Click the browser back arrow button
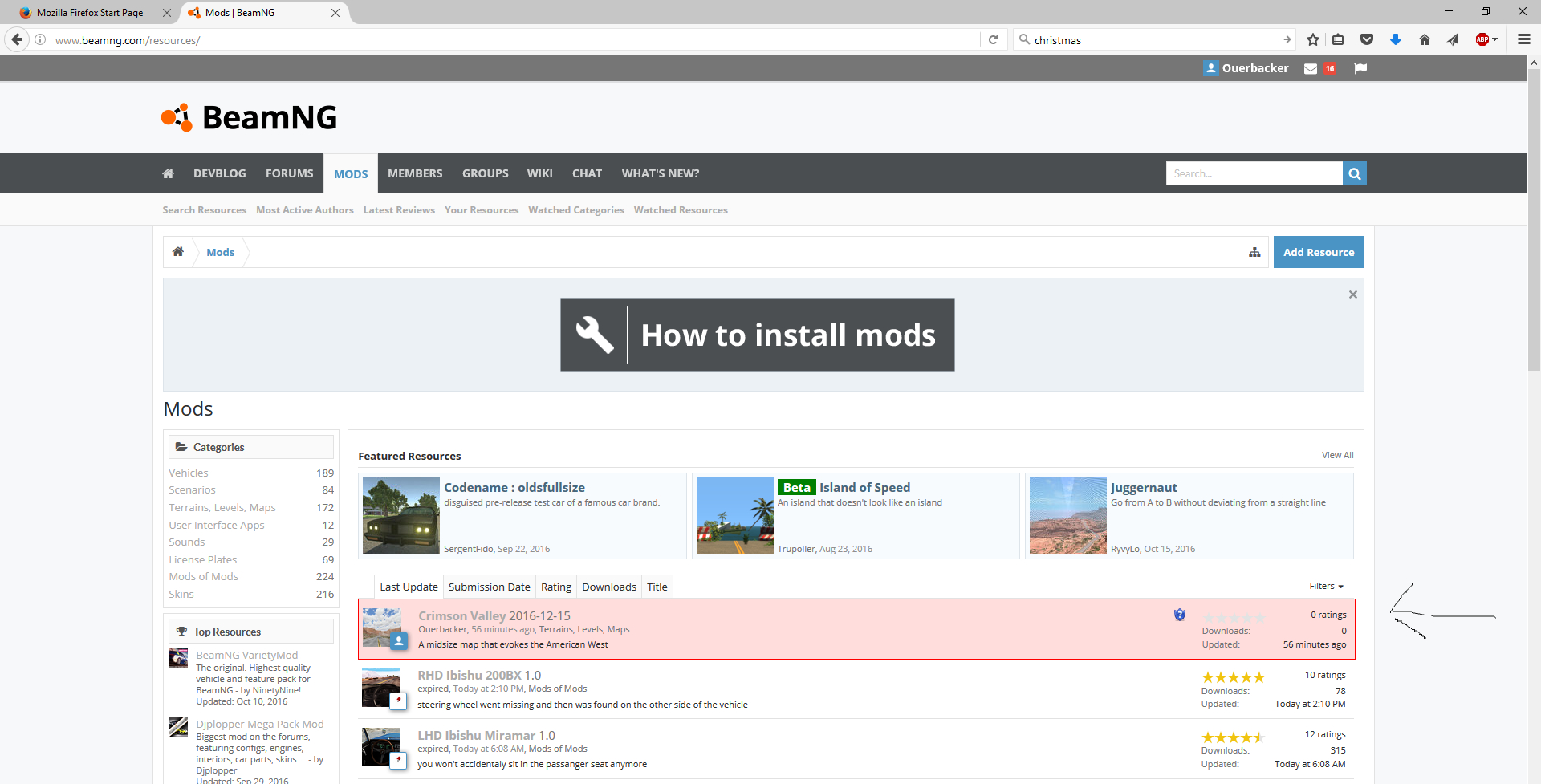 tap(17, 39)
